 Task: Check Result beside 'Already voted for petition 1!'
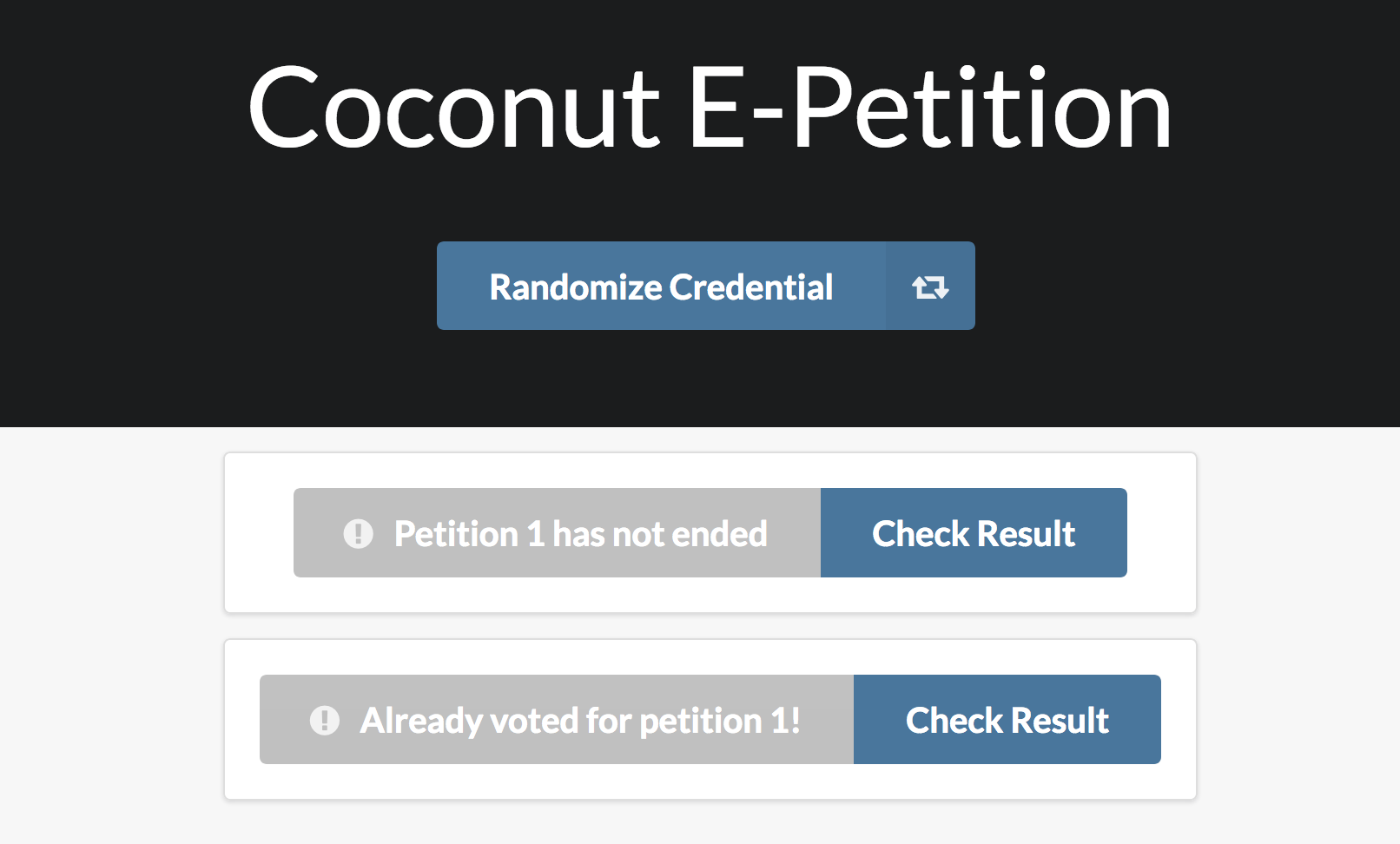pyautogui.click(x=1007, y=720)
